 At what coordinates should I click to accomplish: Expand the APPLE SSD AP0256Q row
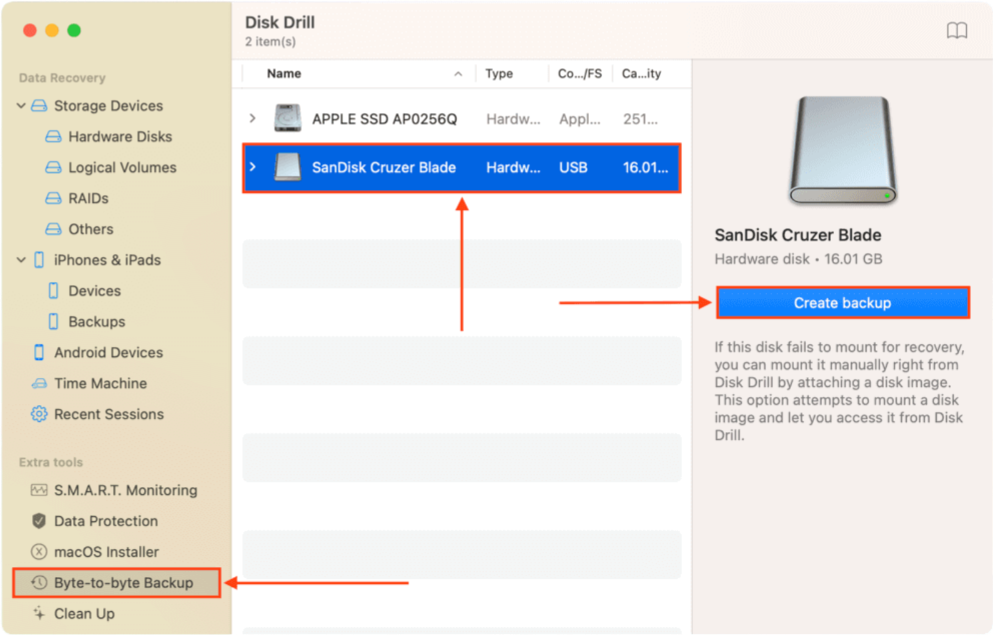pos(252,117)
